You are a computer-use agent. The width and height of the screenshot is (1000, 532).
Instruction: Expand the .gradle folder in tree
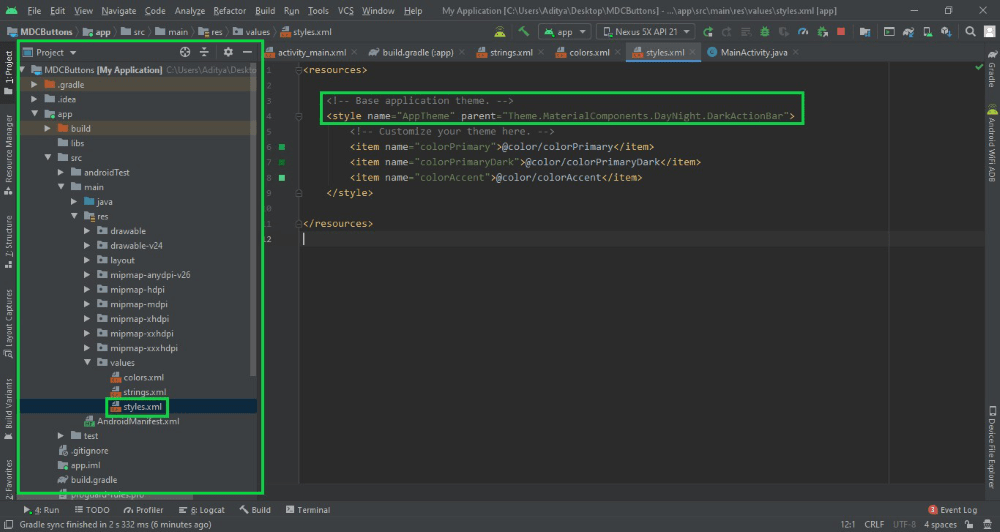pos(35,85)
